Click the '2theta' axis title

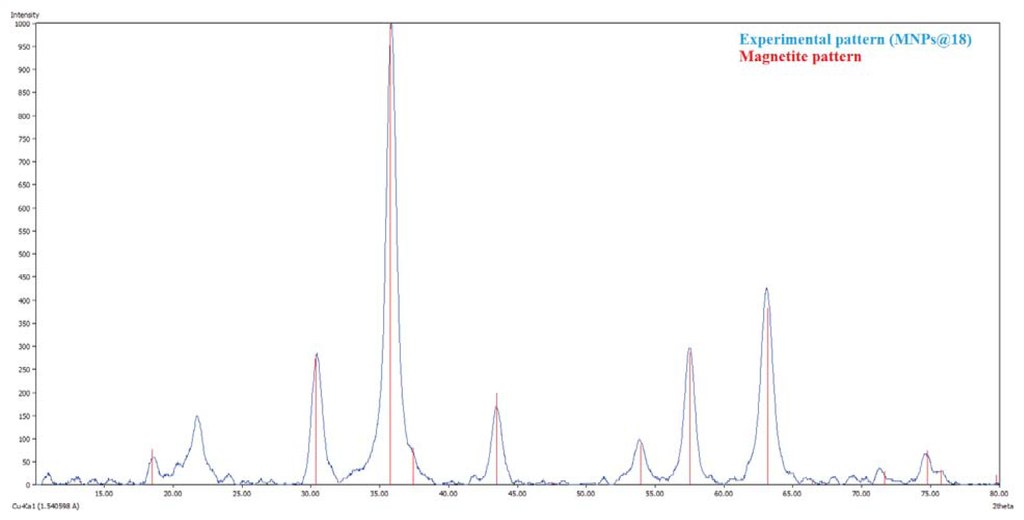coord(1001,506)
